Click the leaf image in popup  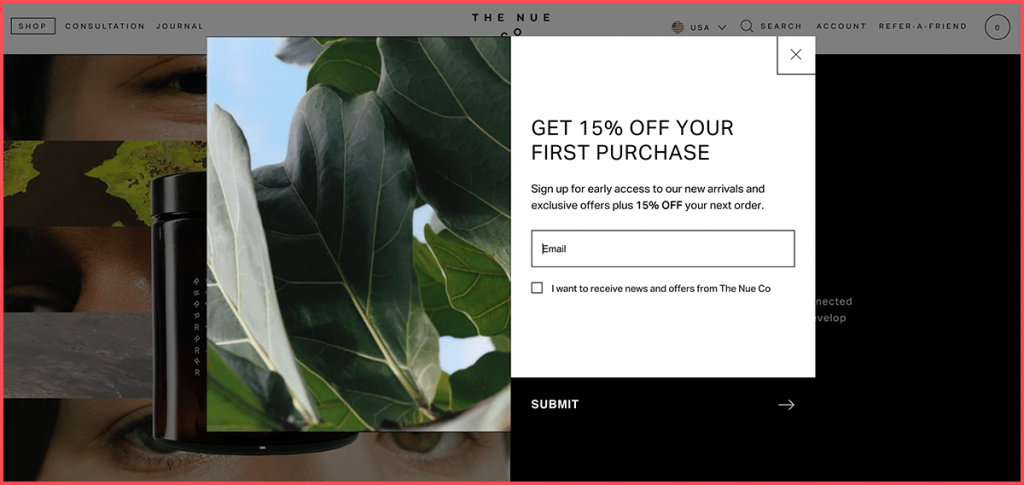coord(359,234)
